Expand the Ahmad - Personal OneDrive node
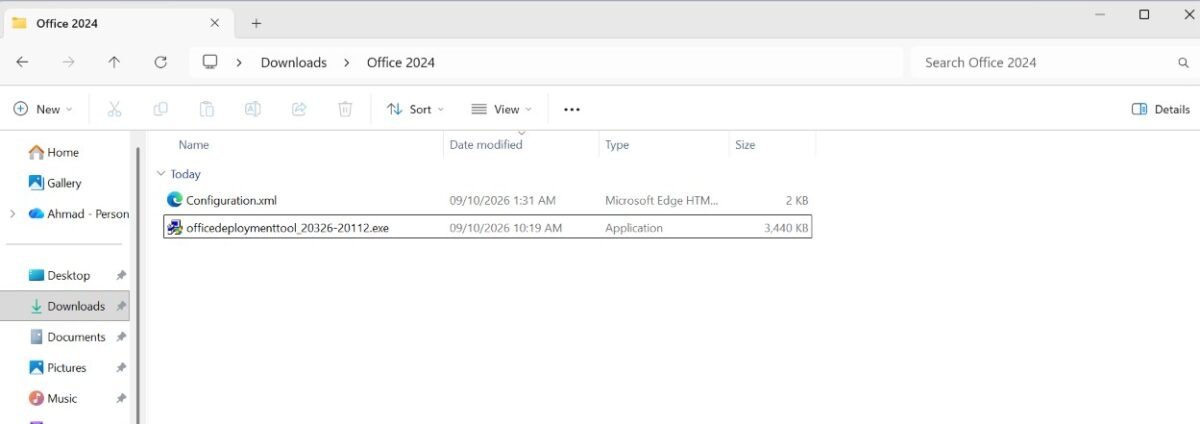 (12, 214)
